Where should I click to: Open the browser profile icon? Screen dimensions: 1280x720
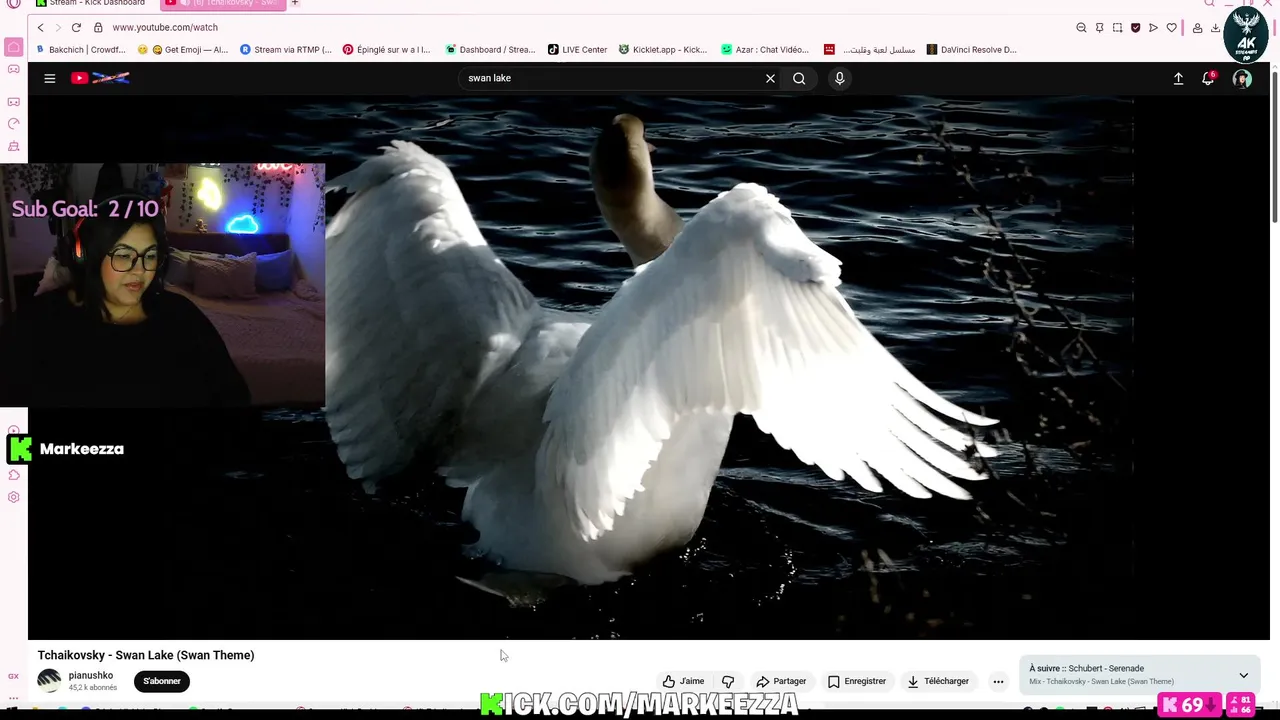click(1197, 28)
